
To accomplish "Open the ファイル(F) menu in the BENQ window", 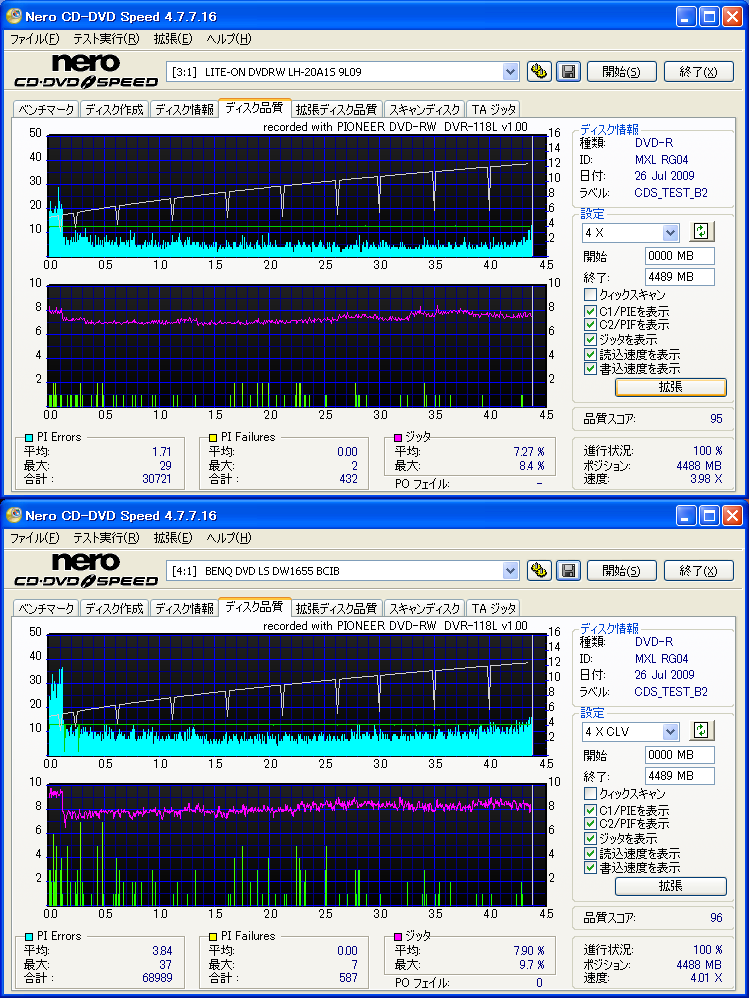I will click(x=34, y=538).
